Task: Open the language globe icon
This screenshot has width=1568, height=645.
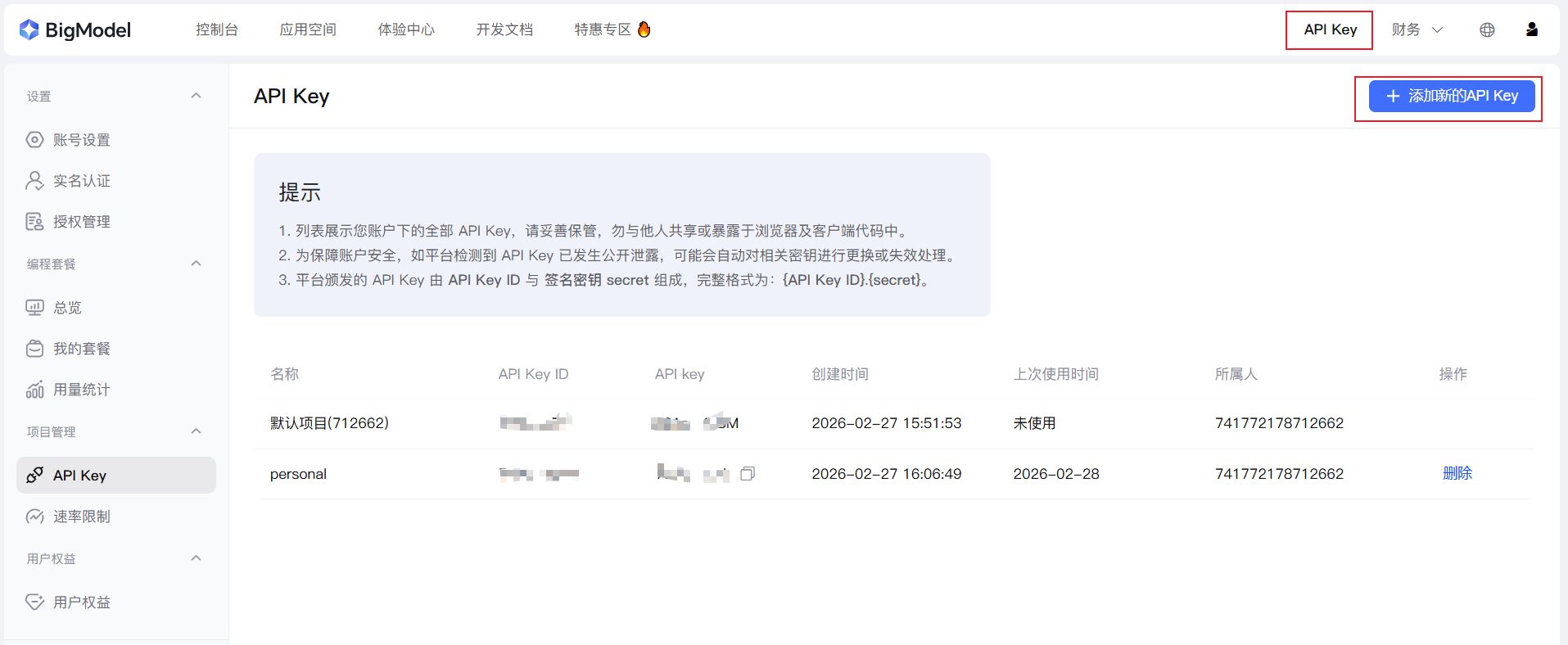Action: click(1487, 29)
